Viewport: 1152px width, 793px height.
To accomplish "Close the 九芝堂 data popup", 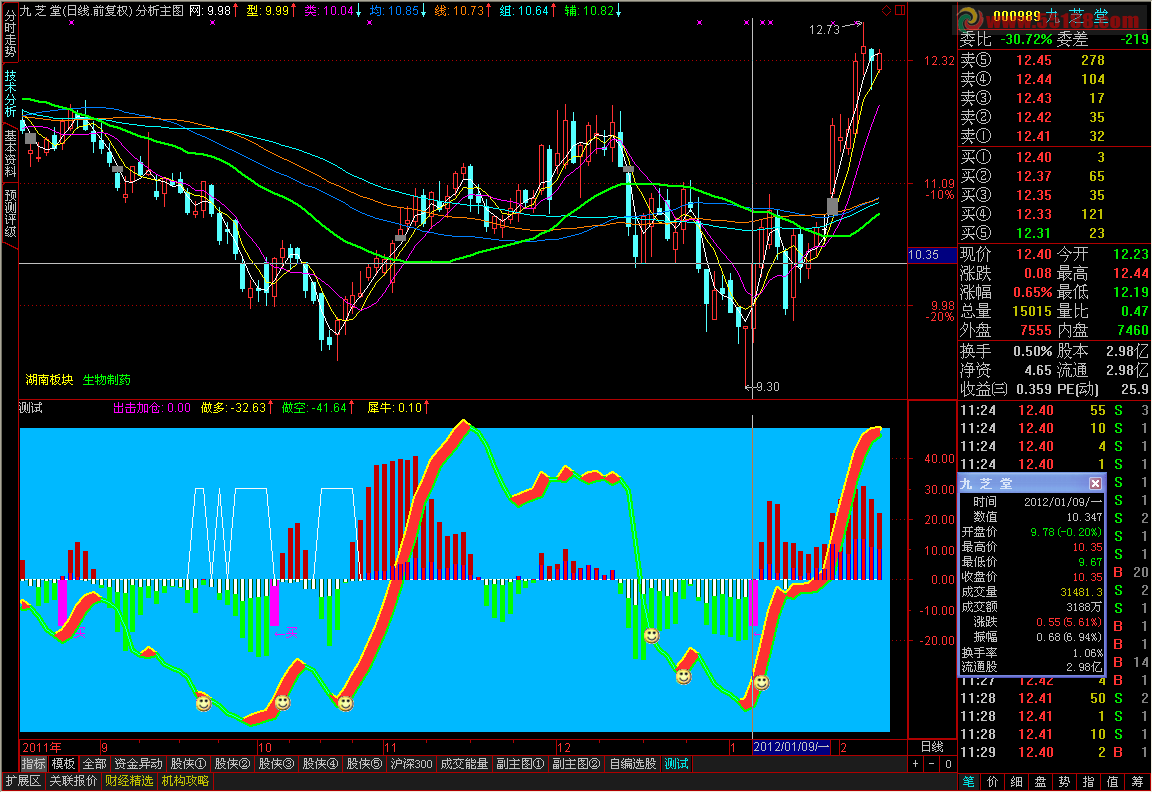I will (1095, 483).
